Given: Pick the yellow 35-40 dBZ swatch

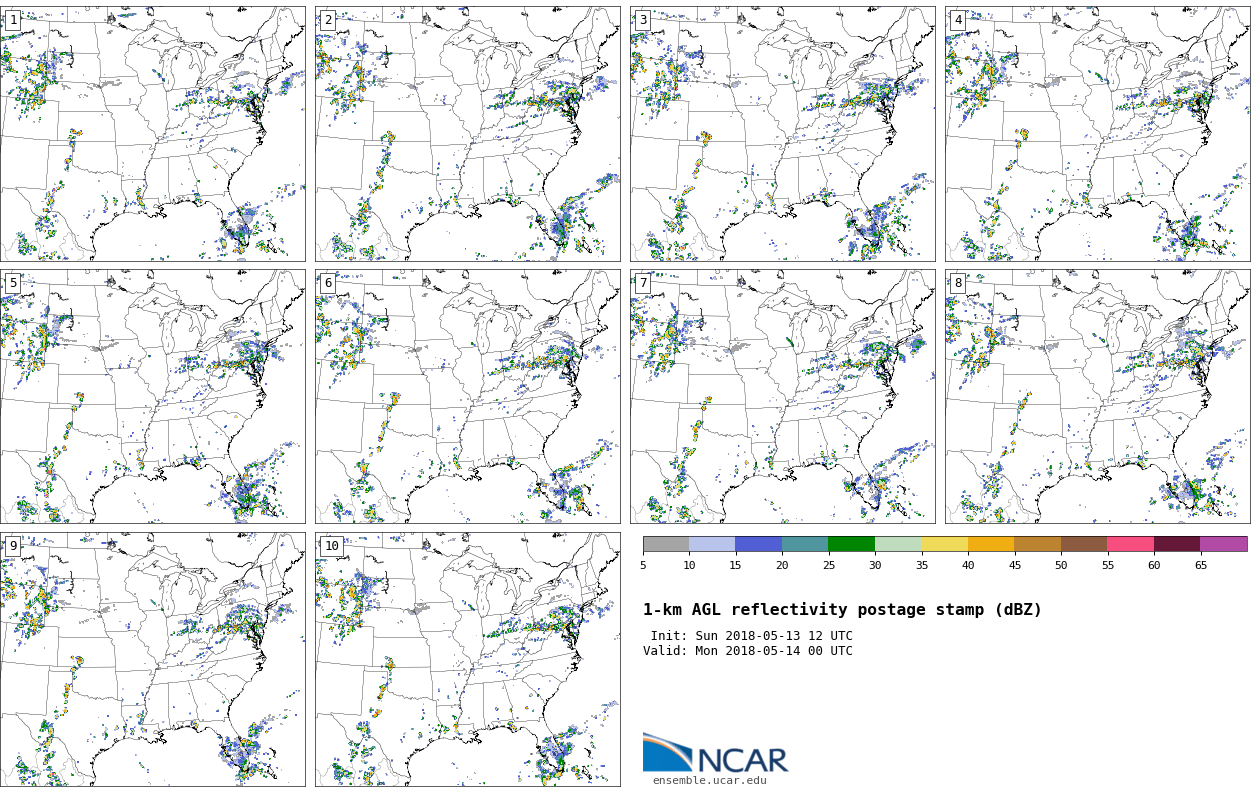Looking at the screenshot, I should pyautogui.click(x=944, y=544).
